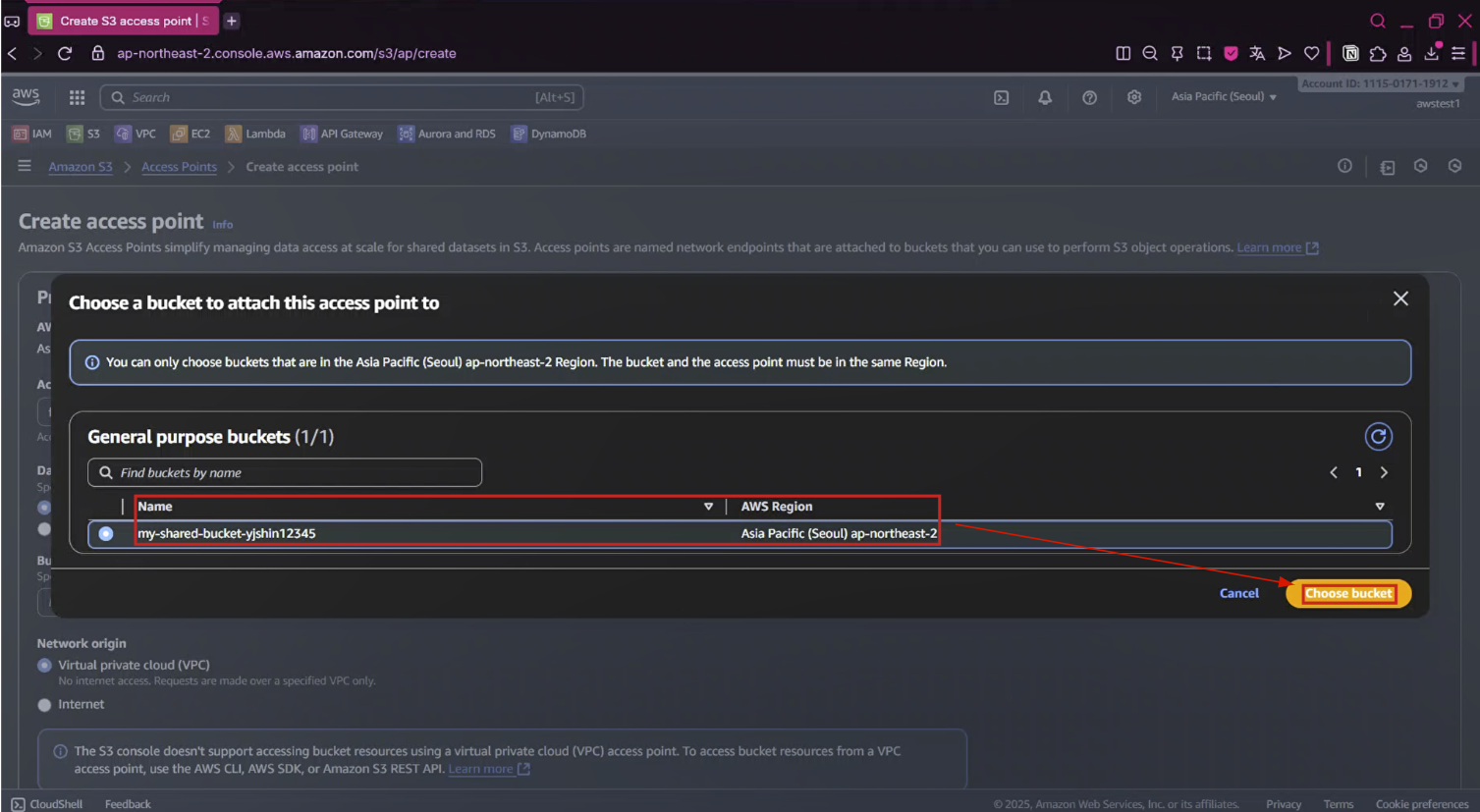Open the page info icon on breadcrumb row
Viewport: 1480px width, 812px height.
(1344, 166)
